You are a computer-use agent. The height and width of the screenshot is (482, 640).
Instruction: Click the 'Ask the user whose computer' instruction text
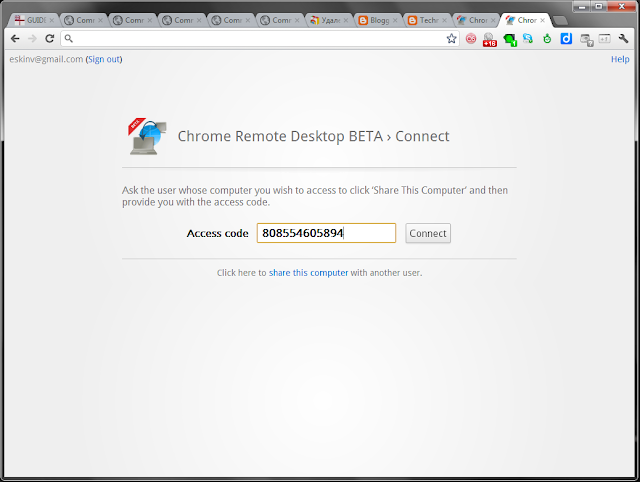[x=315, y=196]
